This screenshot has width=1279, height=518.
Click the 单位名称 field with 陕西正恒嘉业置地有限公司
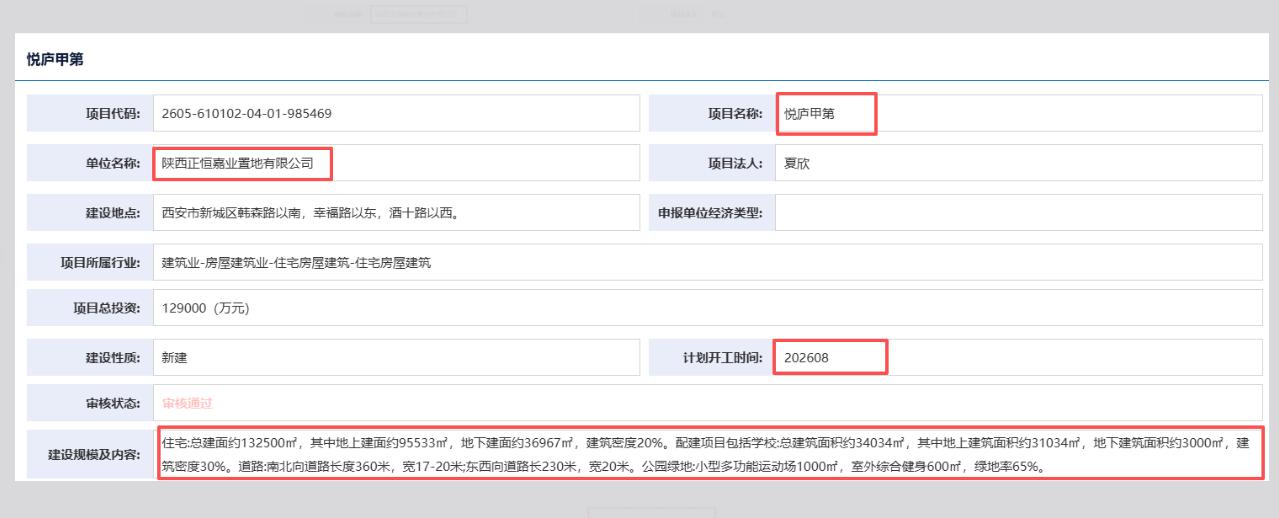pos(396,163)
